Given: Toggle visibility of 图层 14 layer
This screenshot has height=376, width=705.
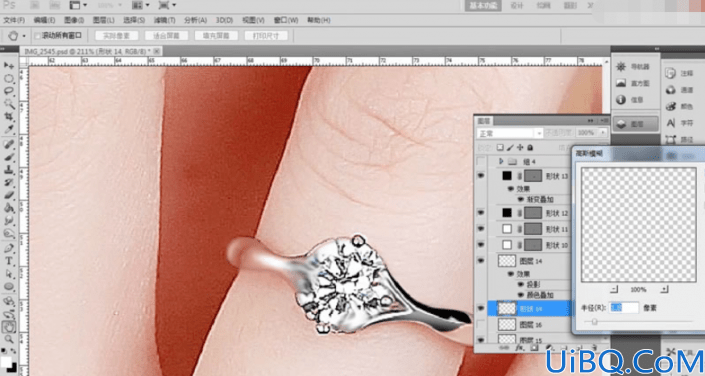Looking at the screenshot, I should (481, 260).
